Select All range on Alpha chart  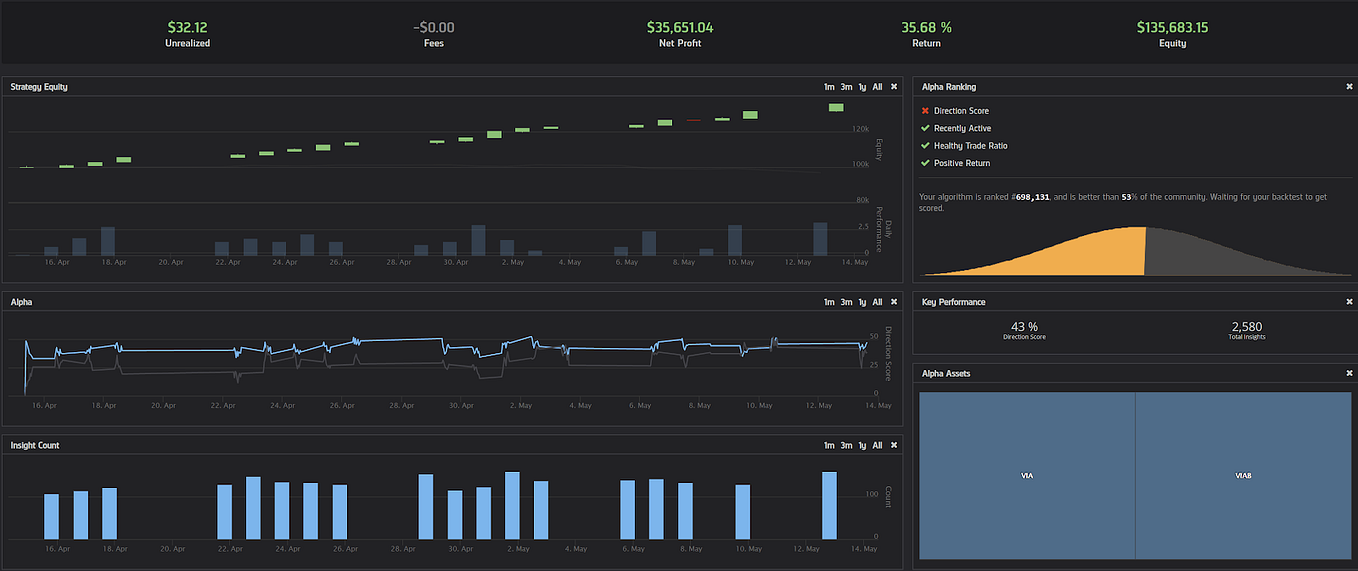[877, 302]
